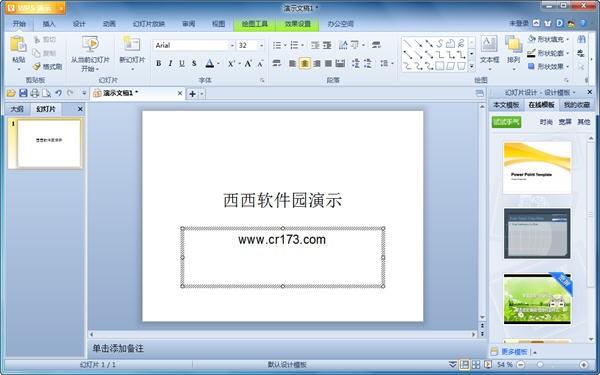
Task: Save document with the floppy disk icon
Action: (x=23, y=93)
